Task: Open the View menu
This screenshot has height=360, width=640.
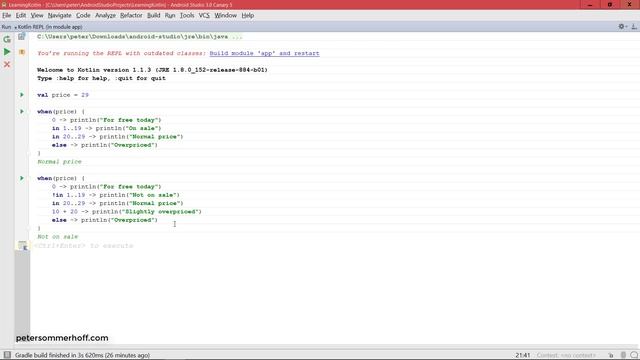Action: tap(37, 15)
